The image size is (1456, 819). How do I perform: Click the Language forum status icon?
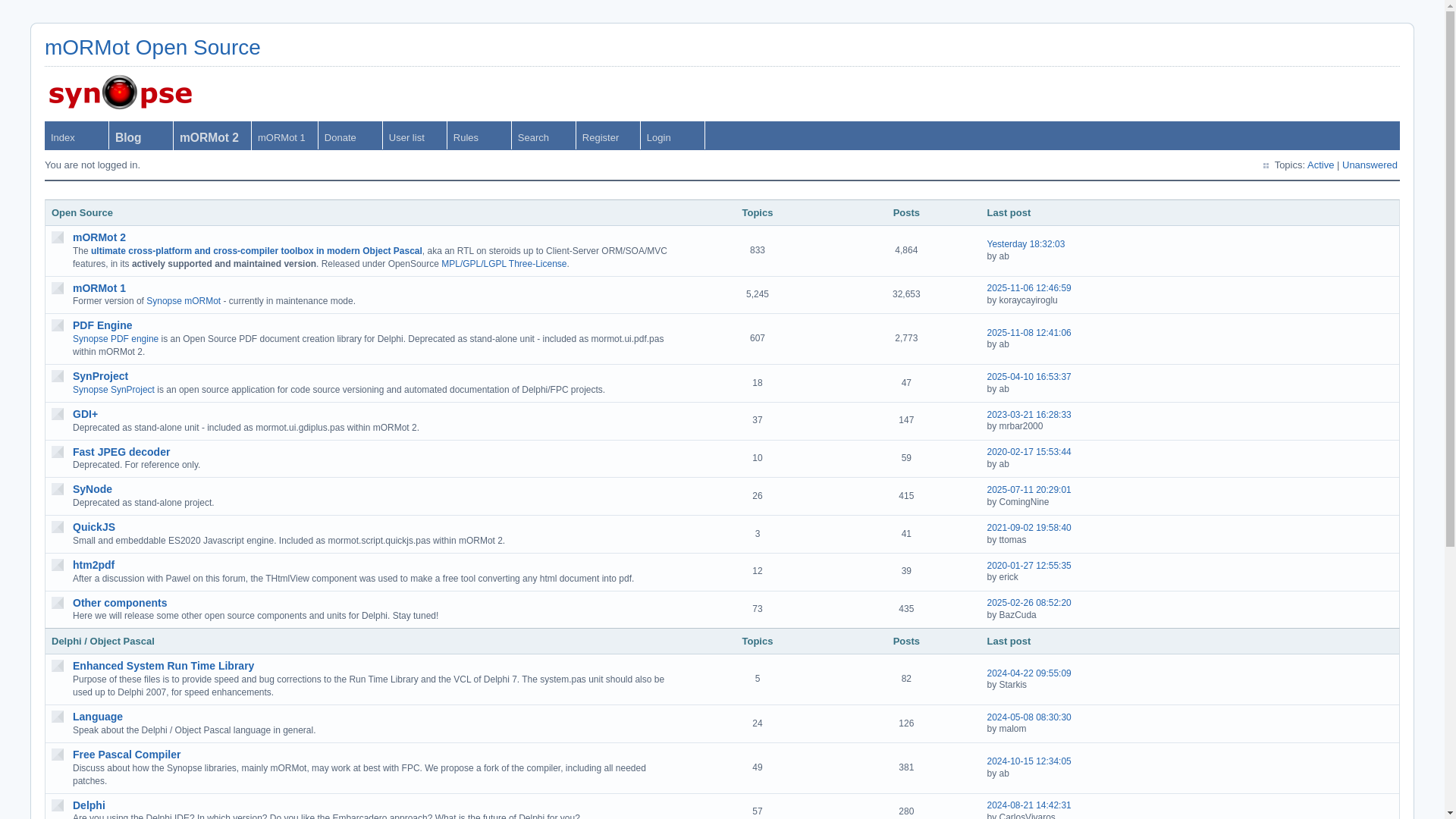pos(58,717)
